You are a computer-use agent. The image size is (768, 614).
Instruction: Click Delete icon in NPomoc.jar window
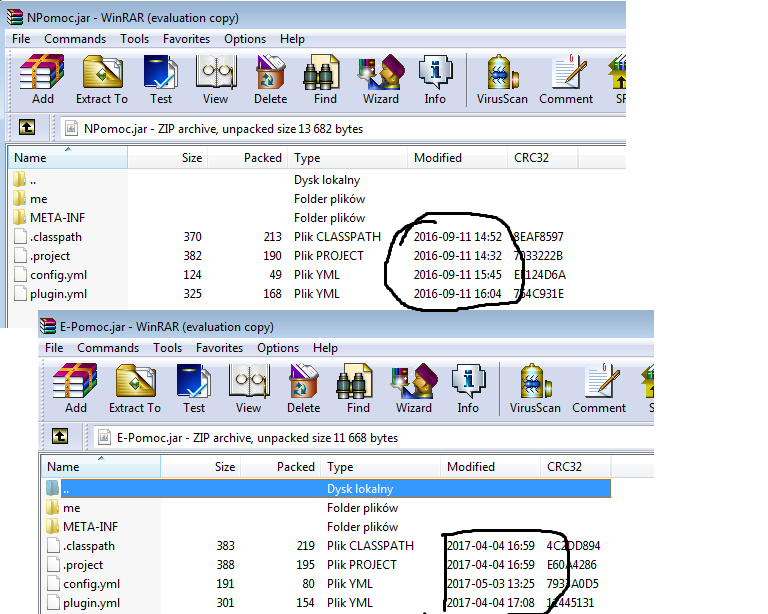point(270,80)
